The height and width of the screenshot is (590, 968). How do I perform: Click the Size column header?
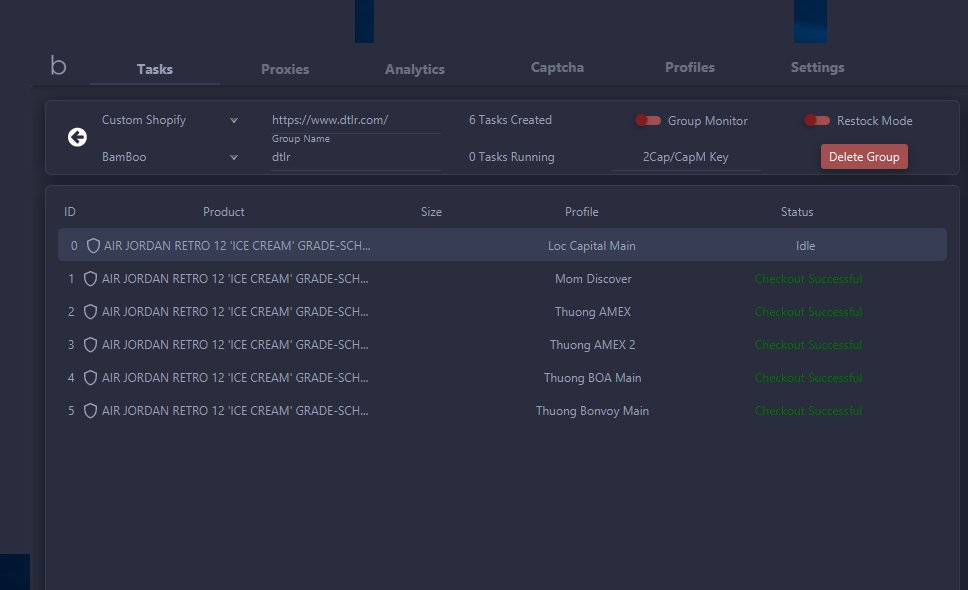point(431,212)
